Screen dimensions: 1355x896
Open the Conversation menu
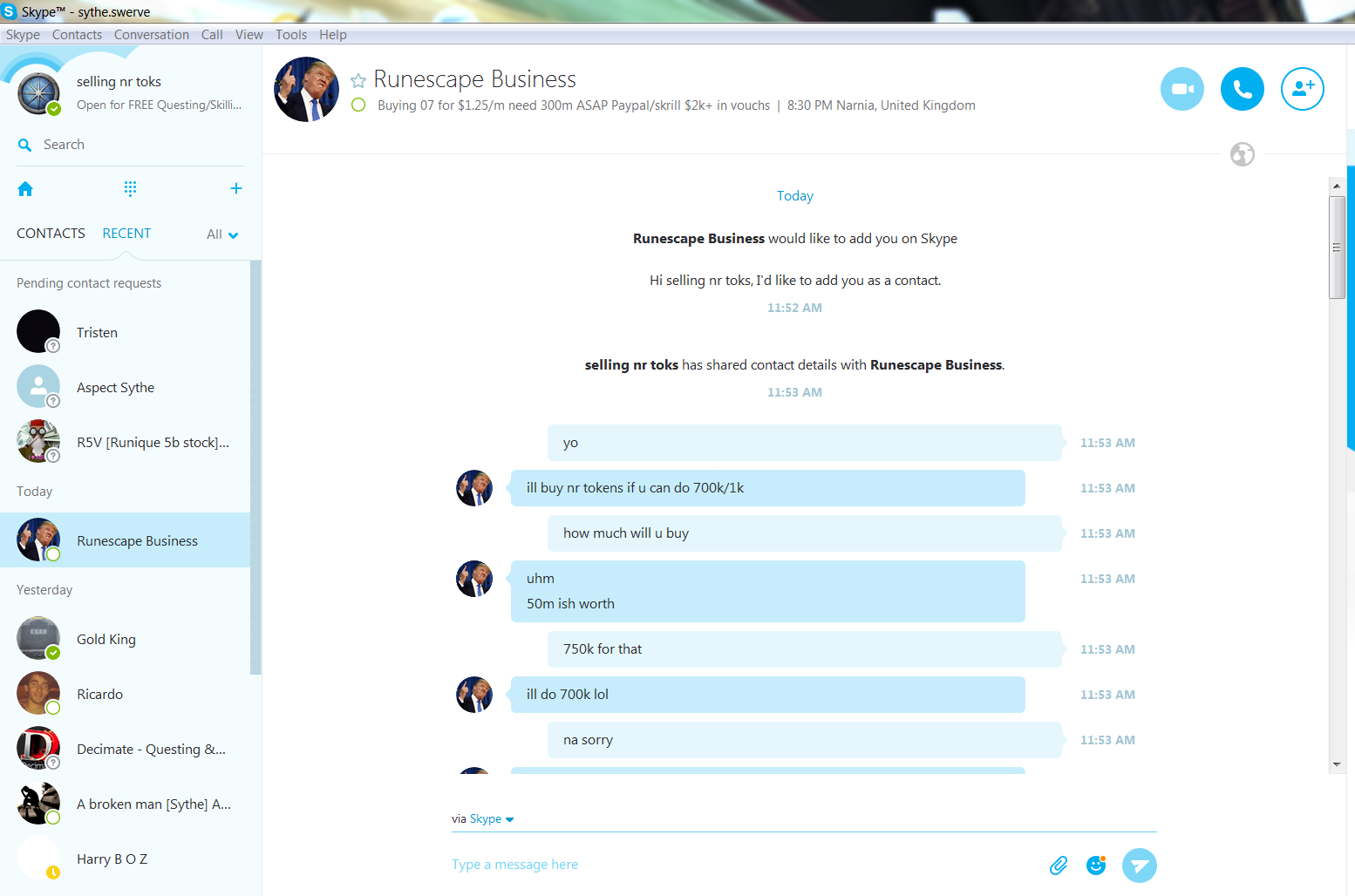(152, 35)
